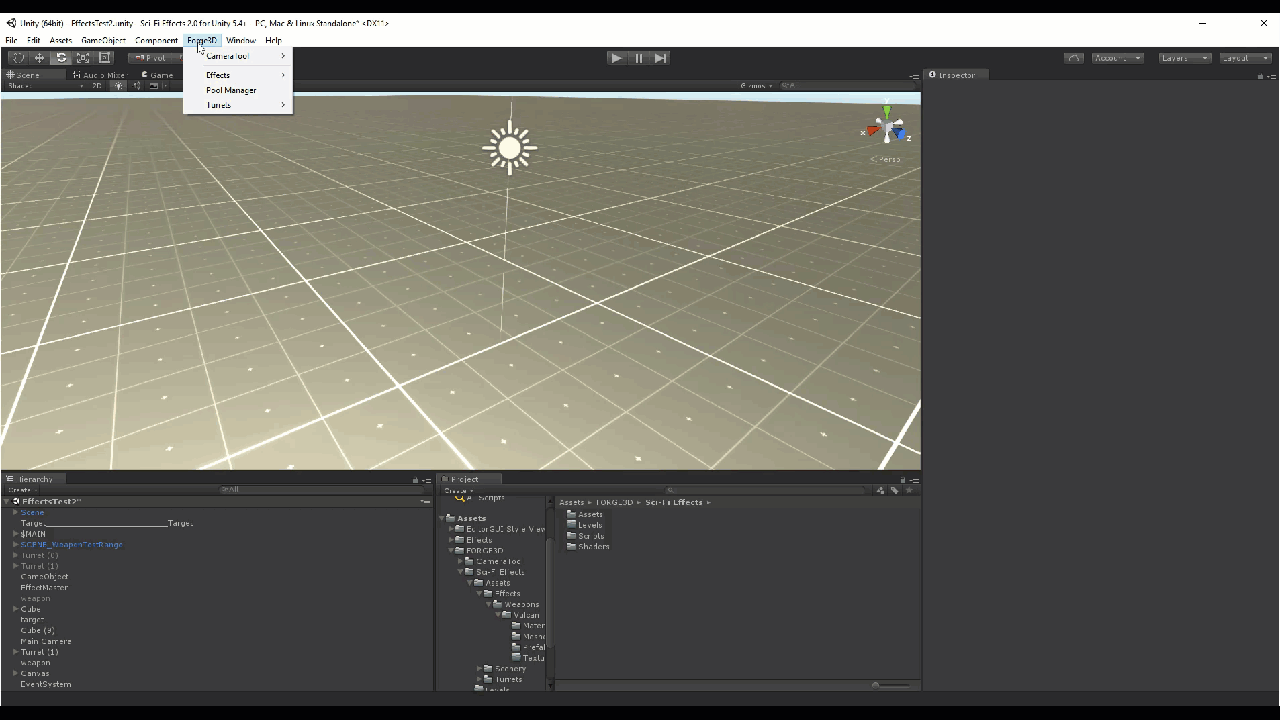This screenshot has width=1280, height=720.
Task: Click the Project search field
Action: click(x=768, y=490)
